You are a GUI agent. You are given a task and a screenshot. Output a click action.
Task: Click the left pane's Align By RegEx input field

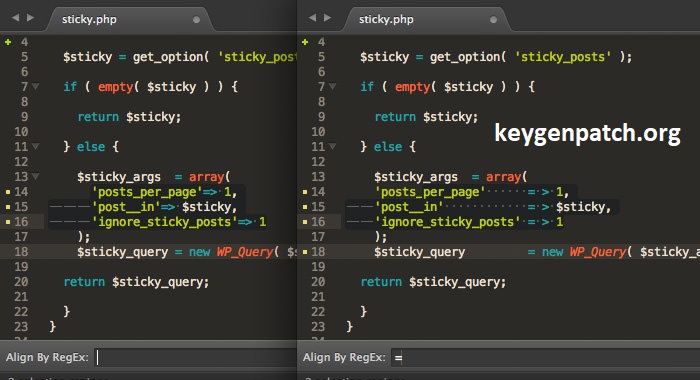(x=196, y=358)
